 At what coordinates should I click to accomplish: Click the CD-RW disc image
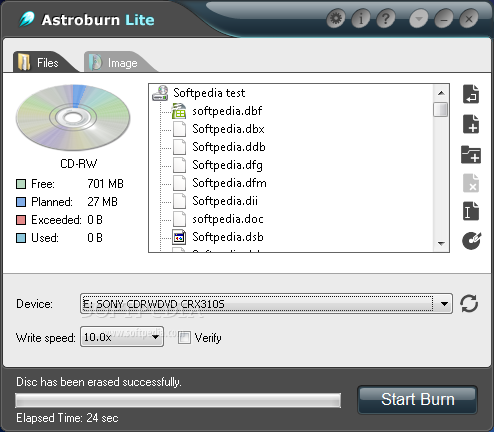click(x=73, y=117)
